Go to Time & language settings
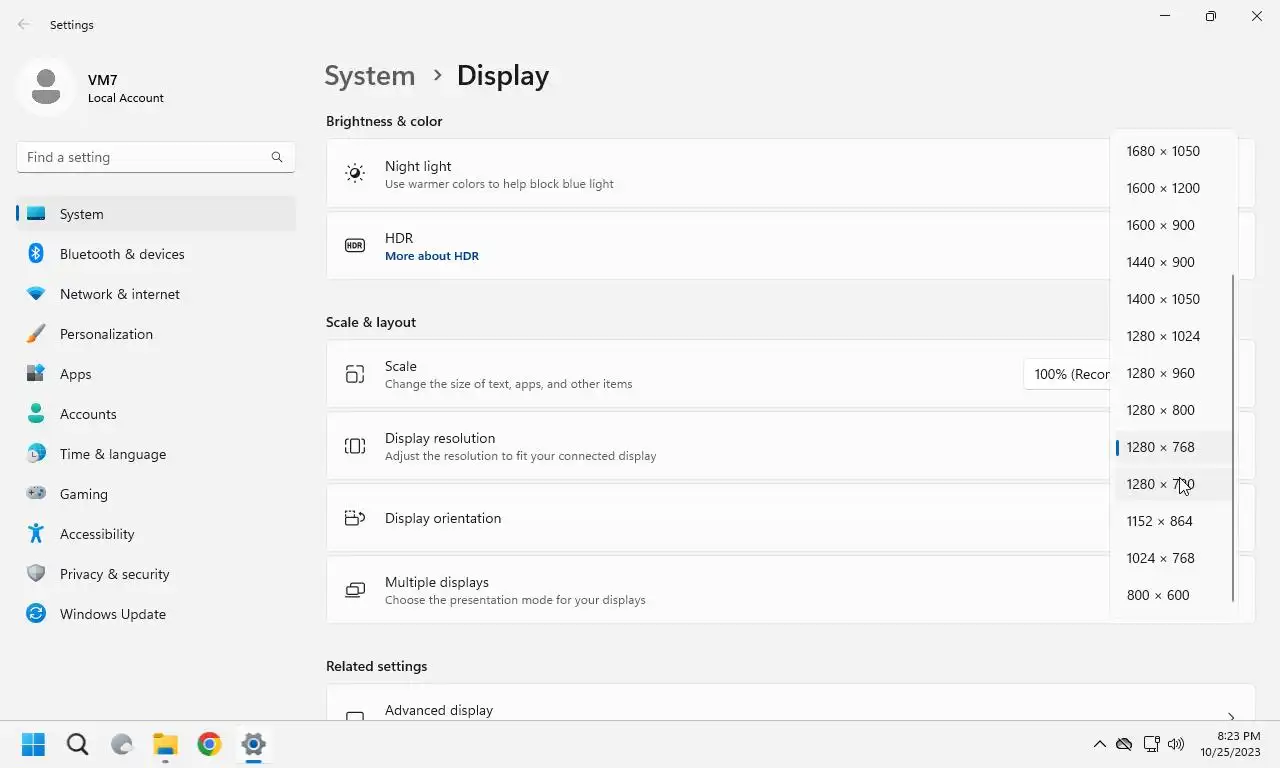 (x=113, y=454)
